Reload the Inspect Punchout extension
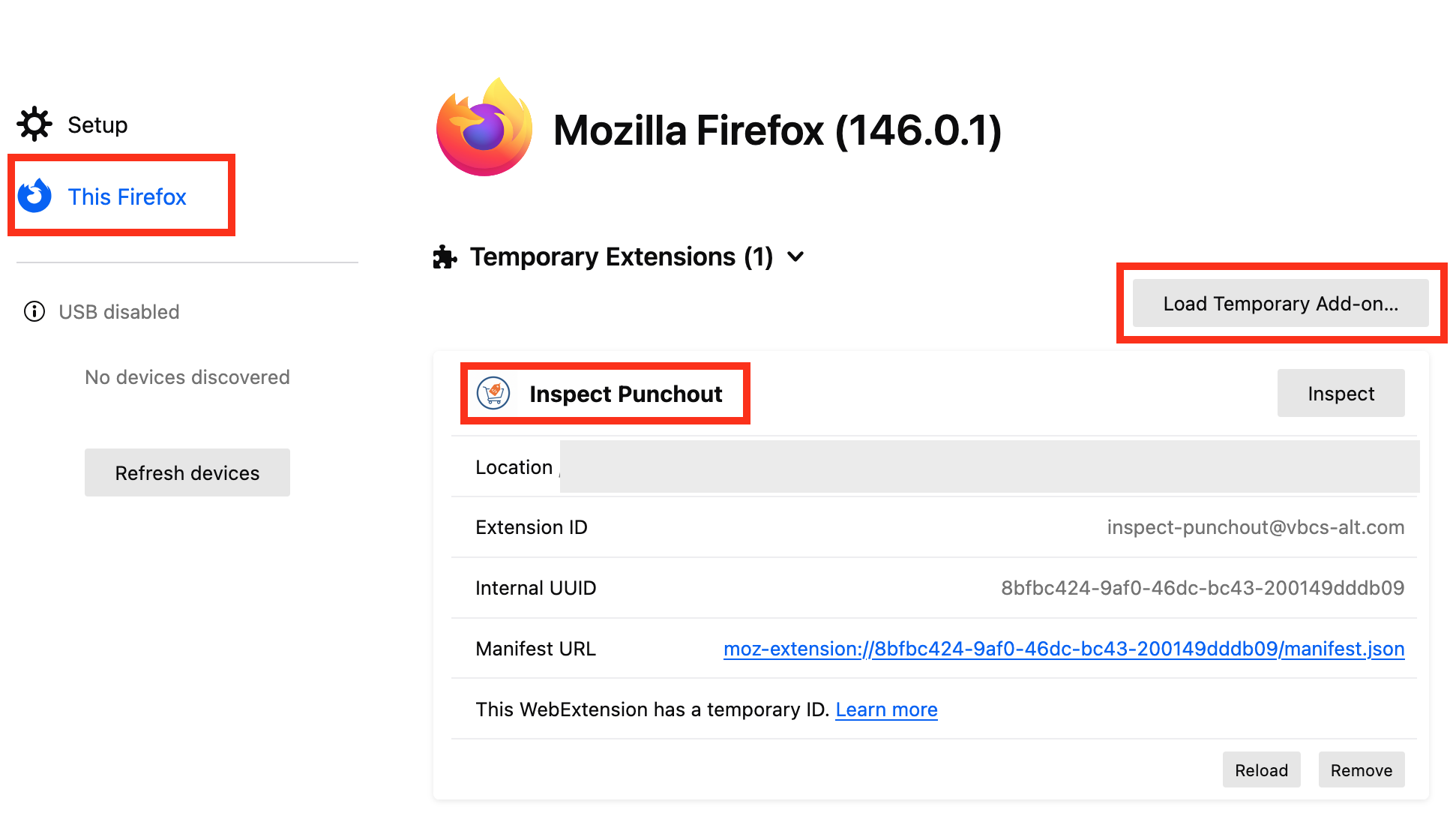The image size is (1456, 816). click(x=1262, y=769)
